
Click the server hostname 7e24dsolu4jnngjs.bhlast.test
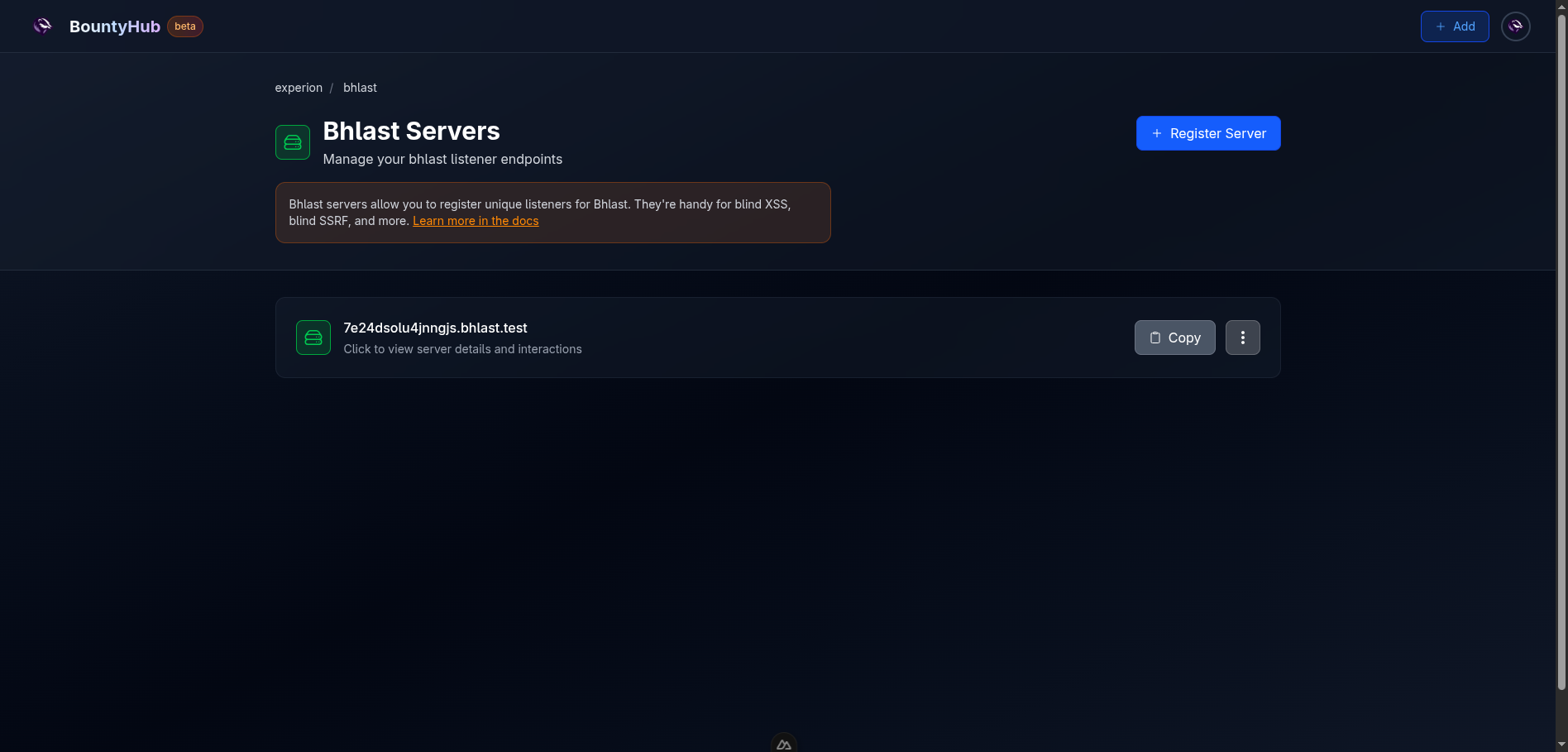tap(435, 328)
